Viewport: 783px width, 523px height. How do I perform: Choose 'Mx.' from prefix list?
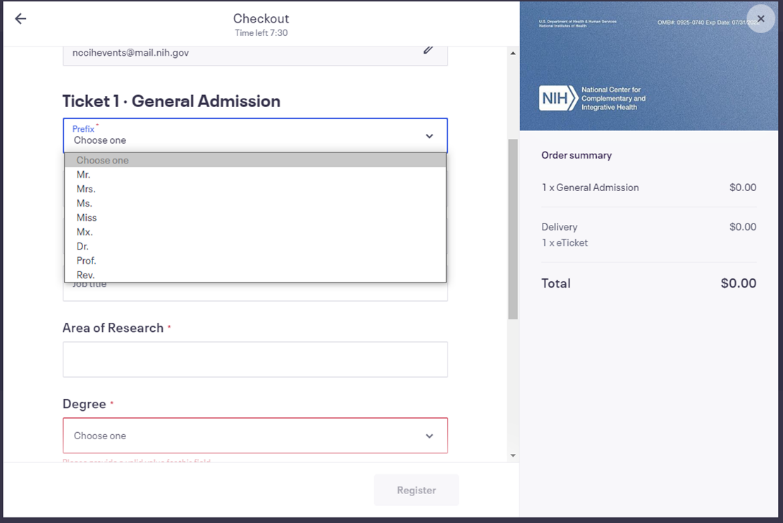pyautogui.click(x=255, y=232)
